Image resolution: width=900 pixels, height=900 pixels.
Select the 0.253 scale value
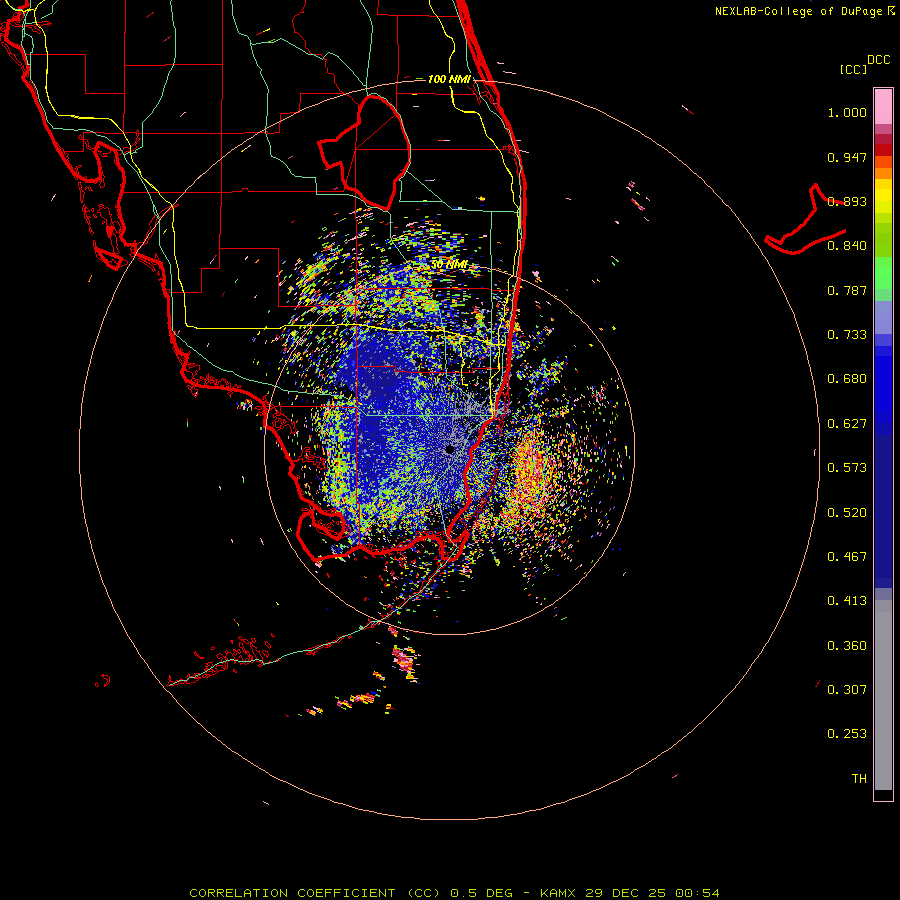point(847,734)
